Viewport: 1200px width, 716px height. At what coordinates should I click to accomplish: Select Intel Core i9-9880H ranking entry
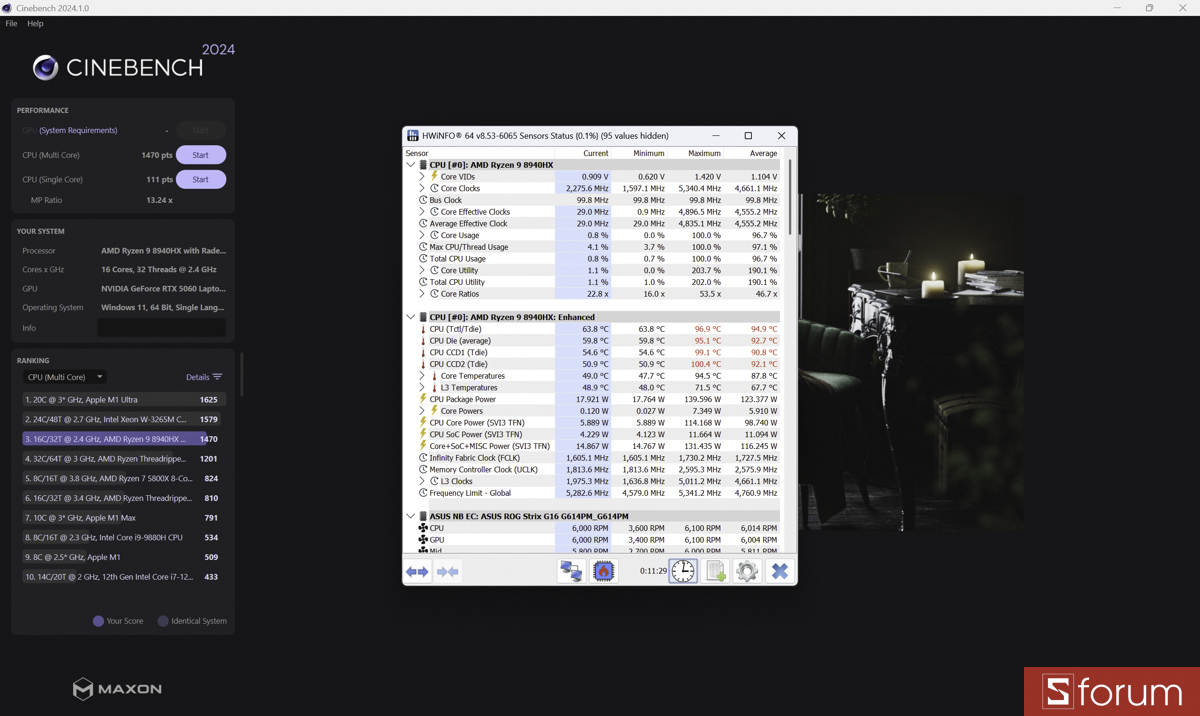[x=121, y=537]
